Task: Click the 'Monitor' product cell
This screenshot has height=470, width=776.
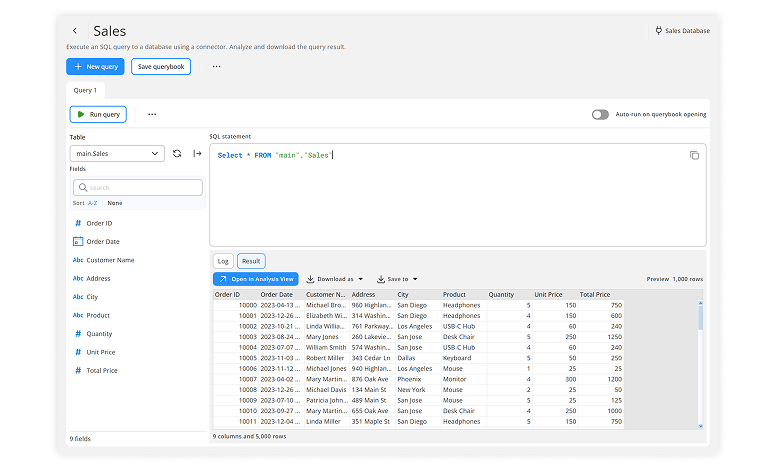Action: [464, 379]
